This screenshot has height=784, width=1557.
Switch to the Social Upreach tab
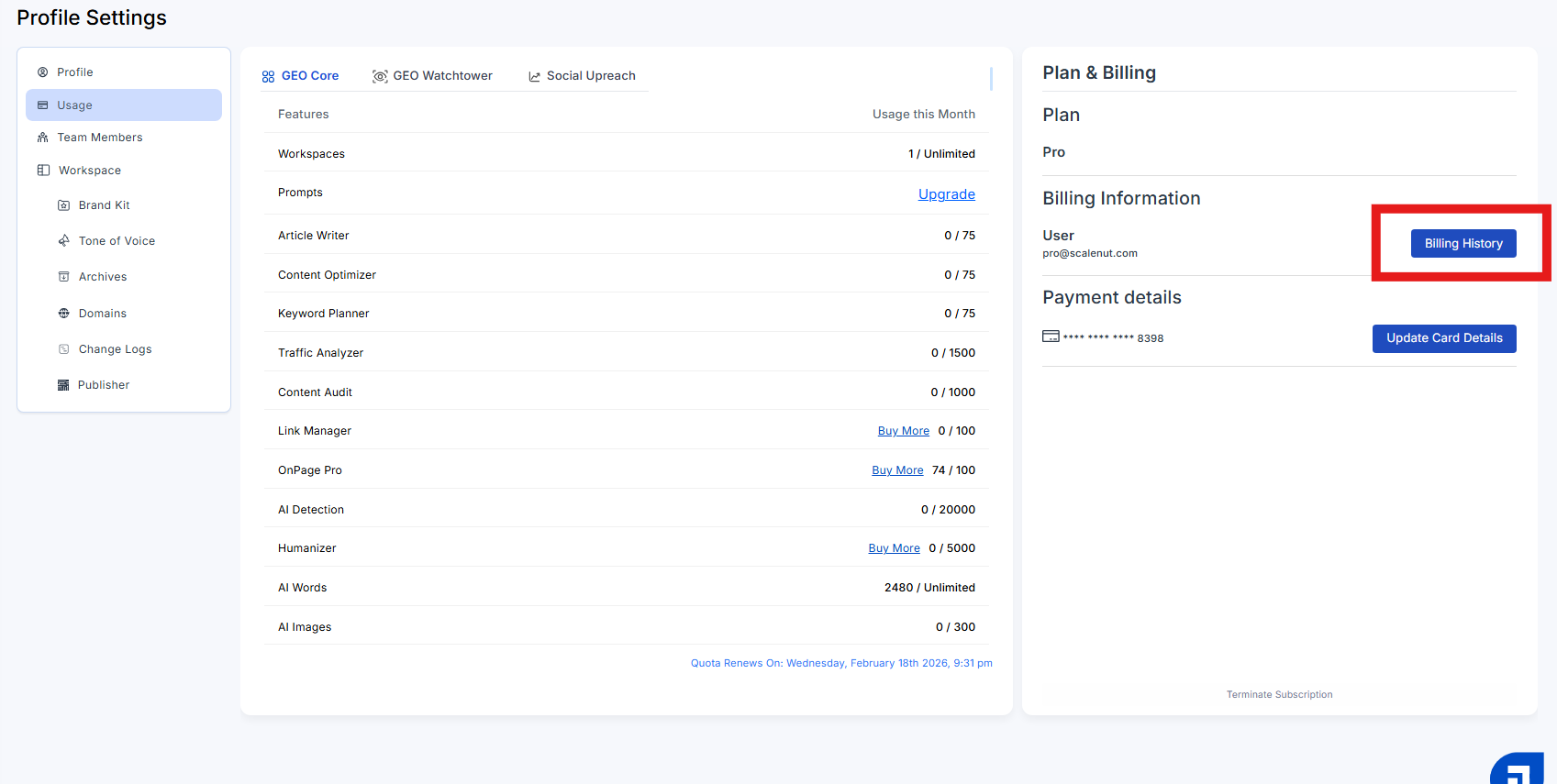click(582, 76)
